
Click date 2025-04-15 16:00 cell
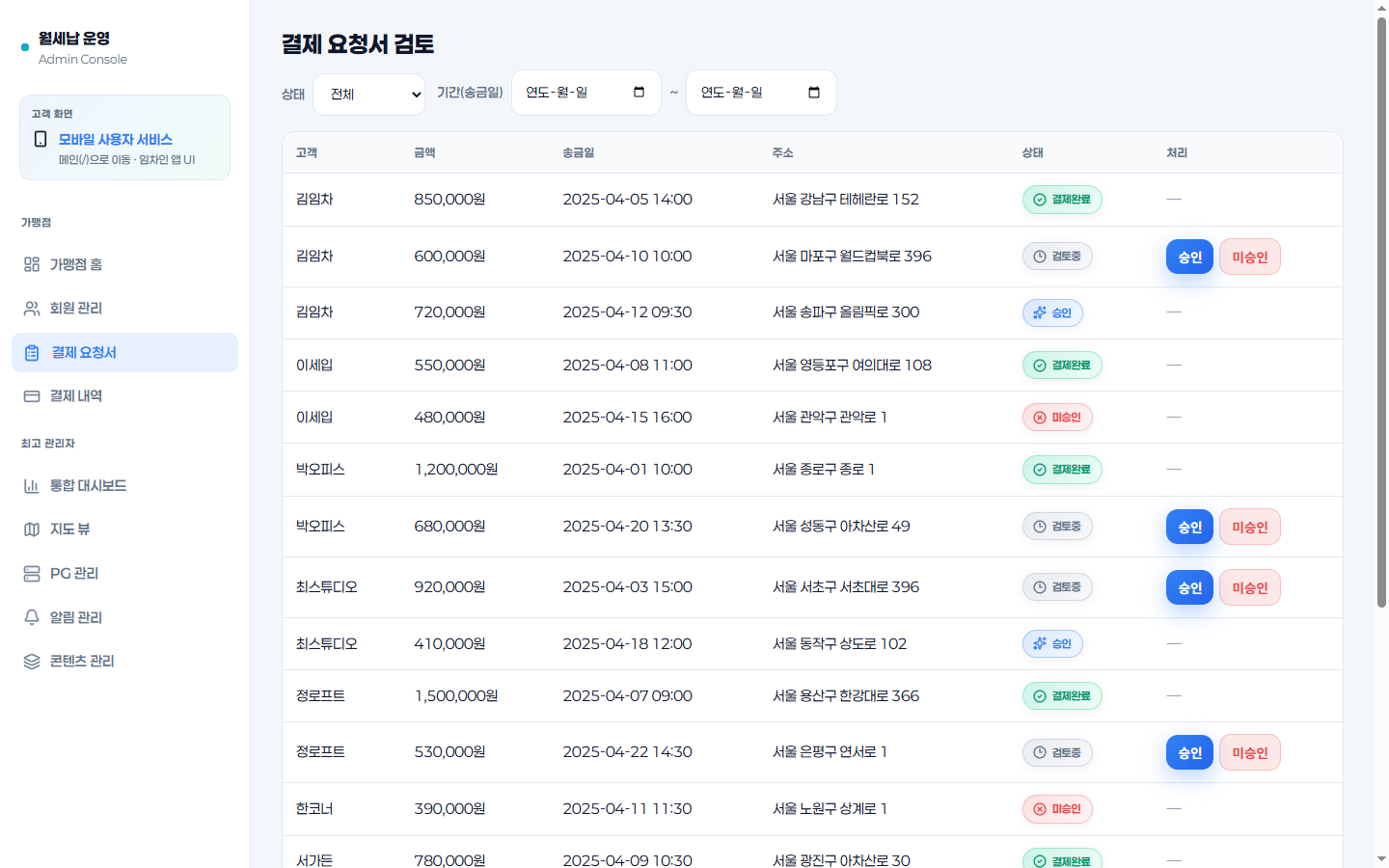tap(627, 418)
